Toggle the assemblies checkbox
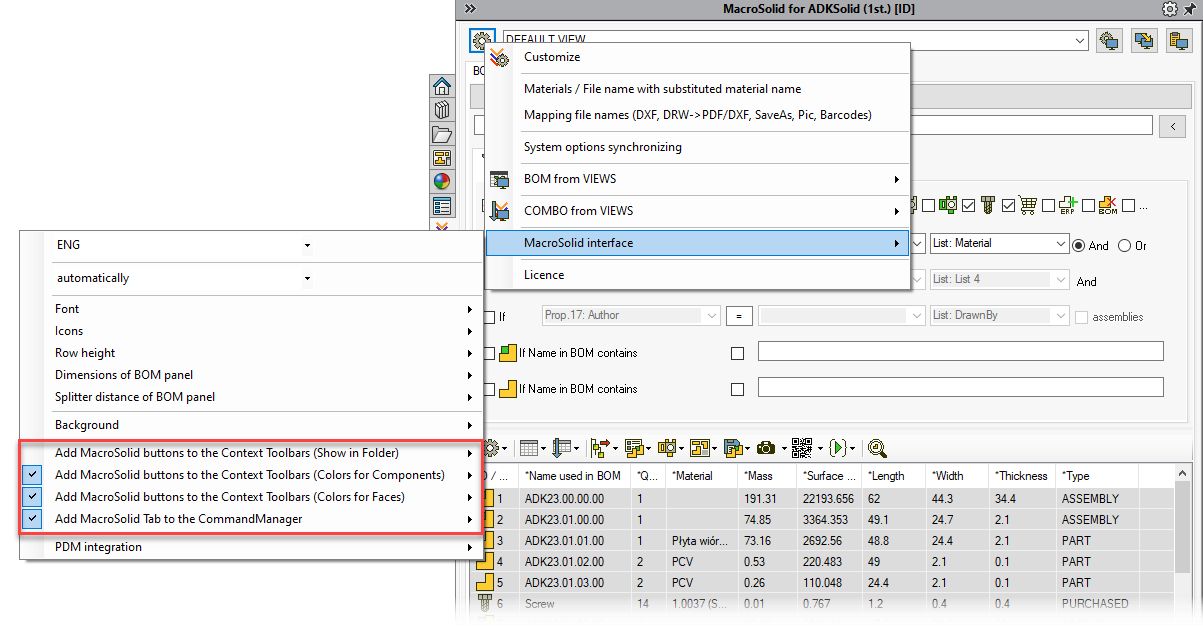 1082,317
